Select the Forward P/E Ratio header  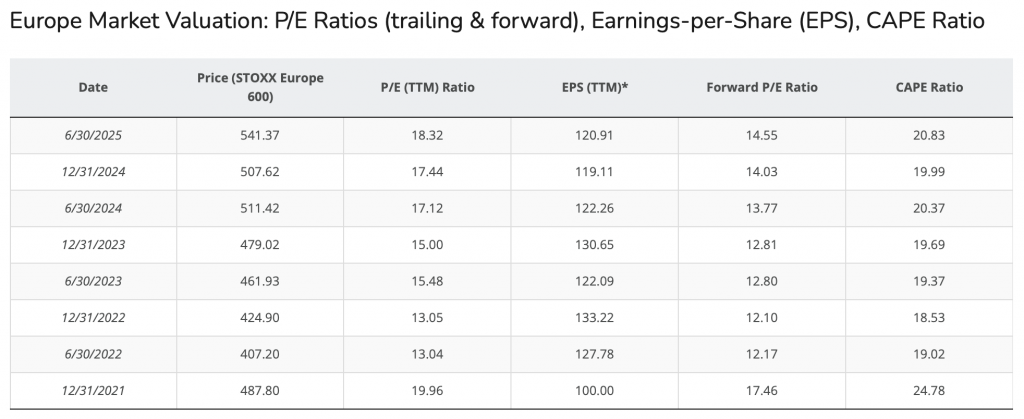pyautogui.click(x=762, y=87)
